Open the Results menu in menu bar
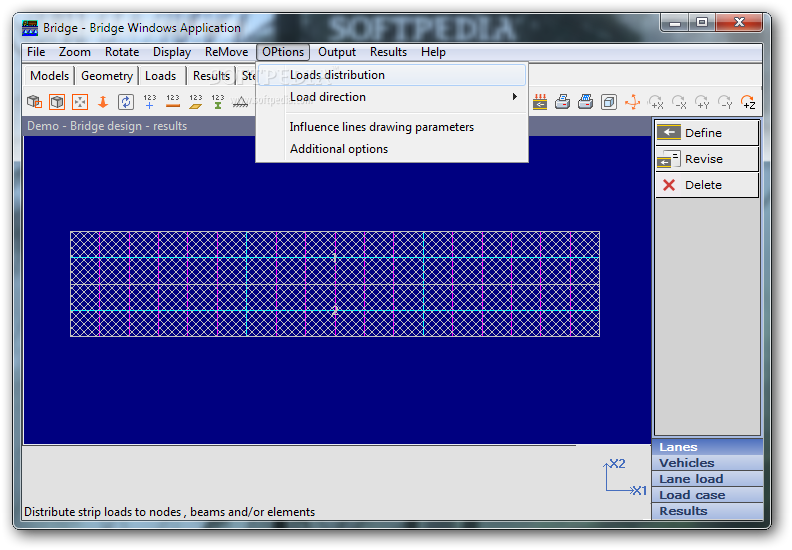This screenshot has height=550, width=792. click(x=388, y=52)
